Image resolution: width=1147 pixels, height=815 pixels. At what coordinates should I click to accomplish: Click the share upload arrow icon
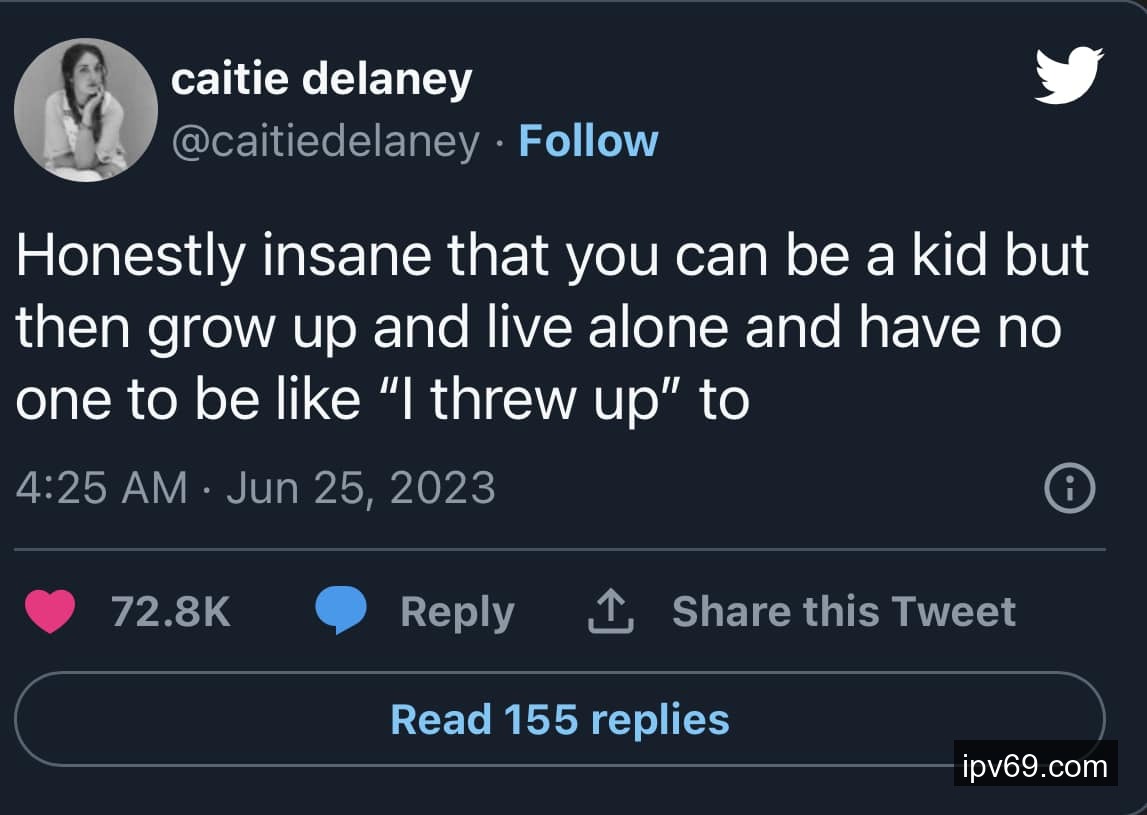click(610, 611)
